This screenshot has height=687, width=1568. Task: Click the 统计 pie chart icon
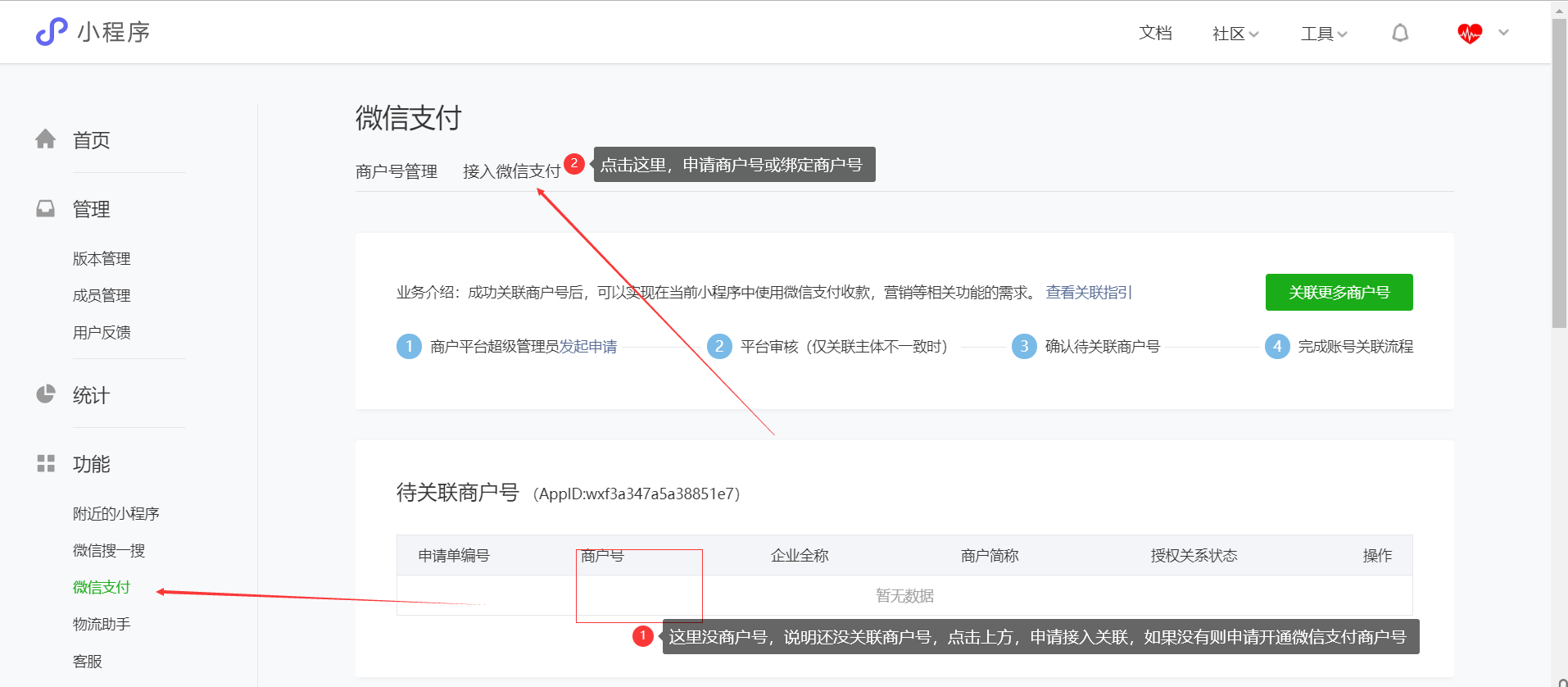pos(46,394)
